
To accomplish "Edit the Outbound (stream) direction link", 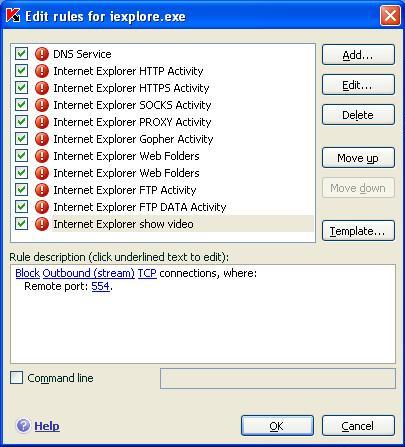I will (89, 273).
